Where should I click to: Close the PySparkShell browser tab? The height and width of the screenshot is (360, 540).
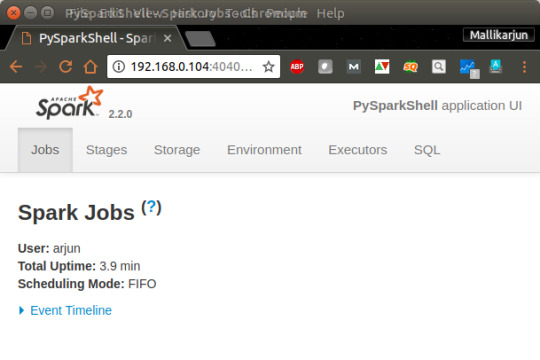[x=167, y=38]
